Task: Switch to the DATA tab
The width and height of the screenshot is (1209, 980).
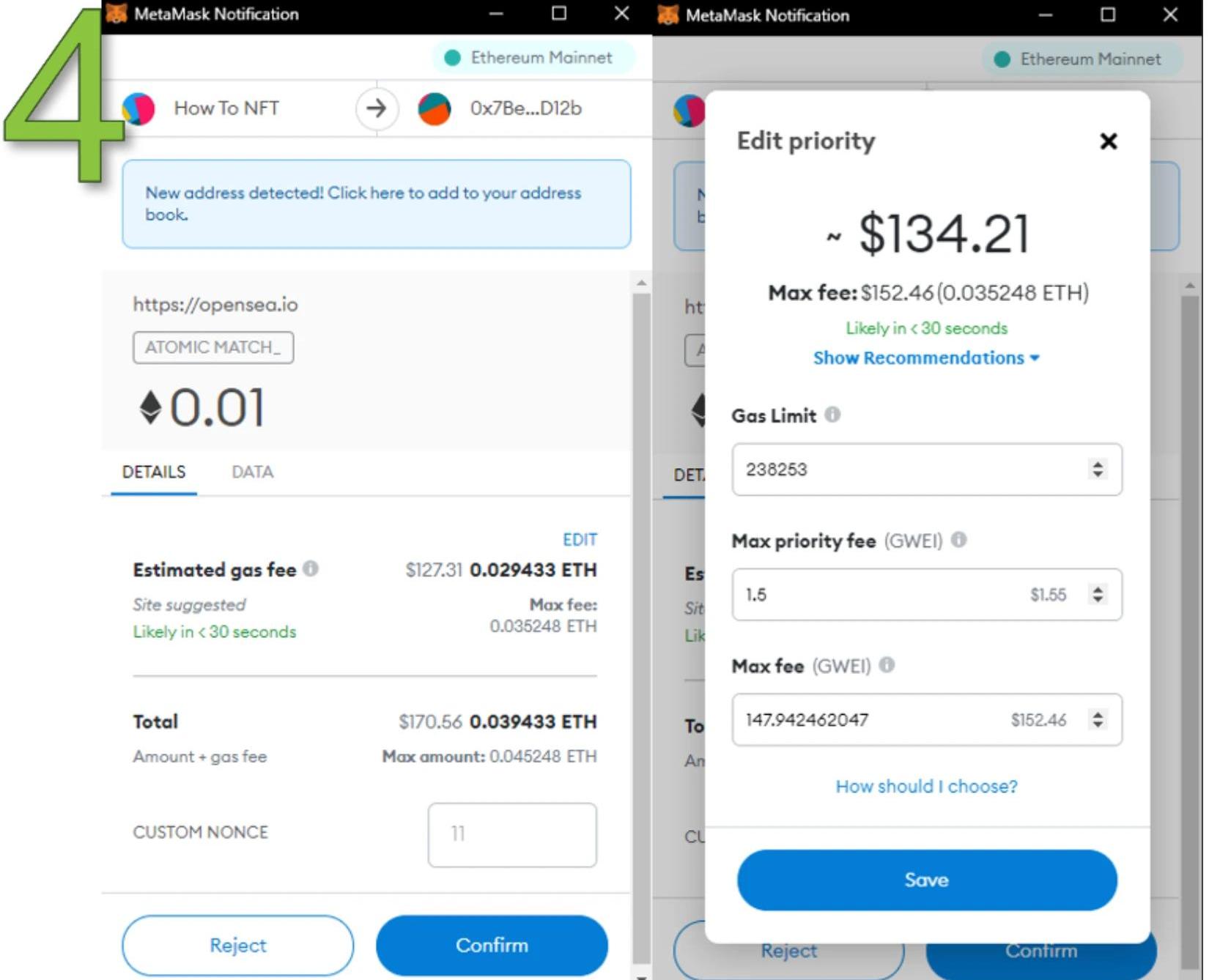Action: (252, 472)
